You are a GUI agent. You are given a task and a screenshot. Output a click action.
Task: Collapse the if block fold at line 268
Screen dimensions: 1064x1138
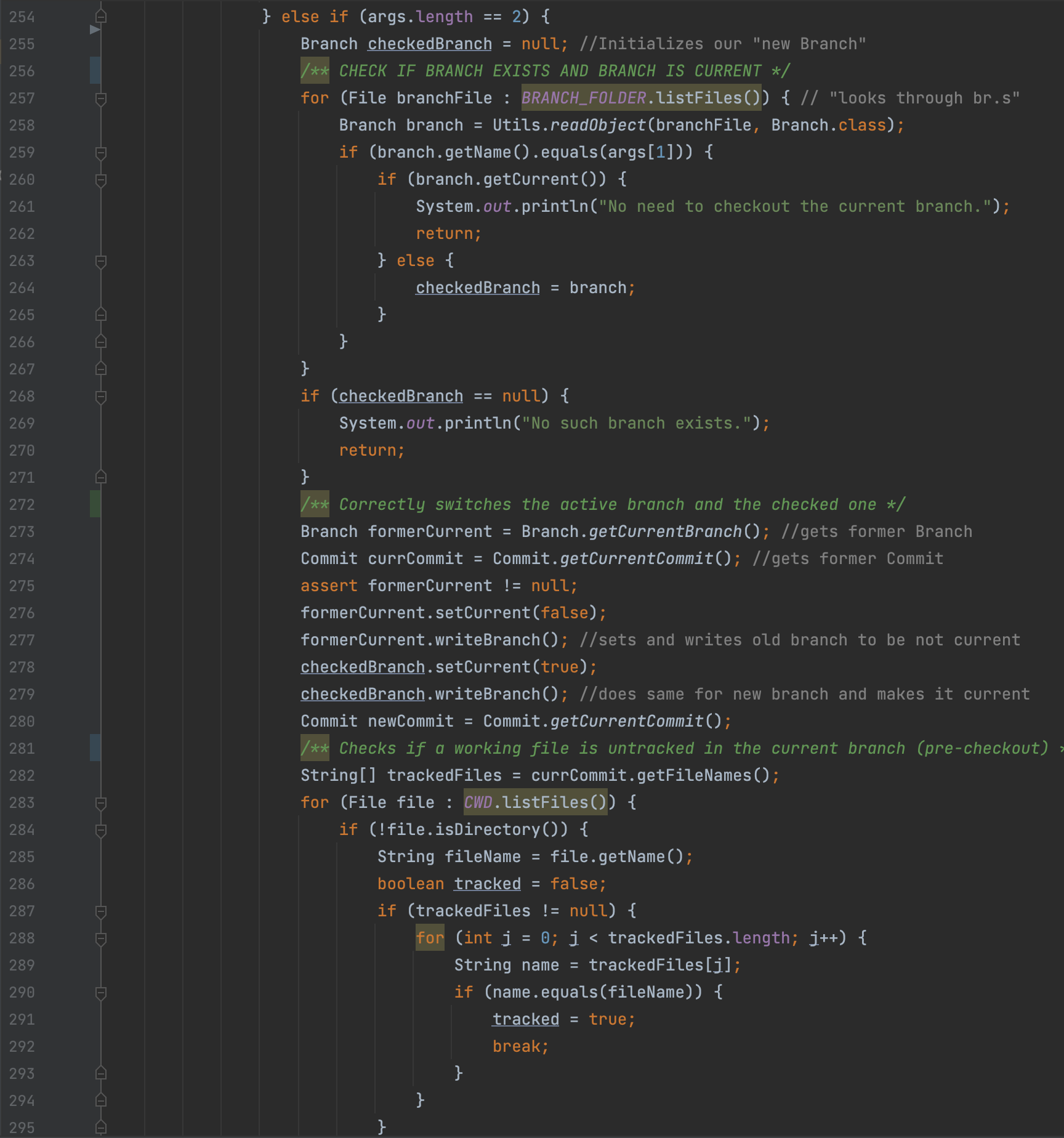tap(101, 397)
